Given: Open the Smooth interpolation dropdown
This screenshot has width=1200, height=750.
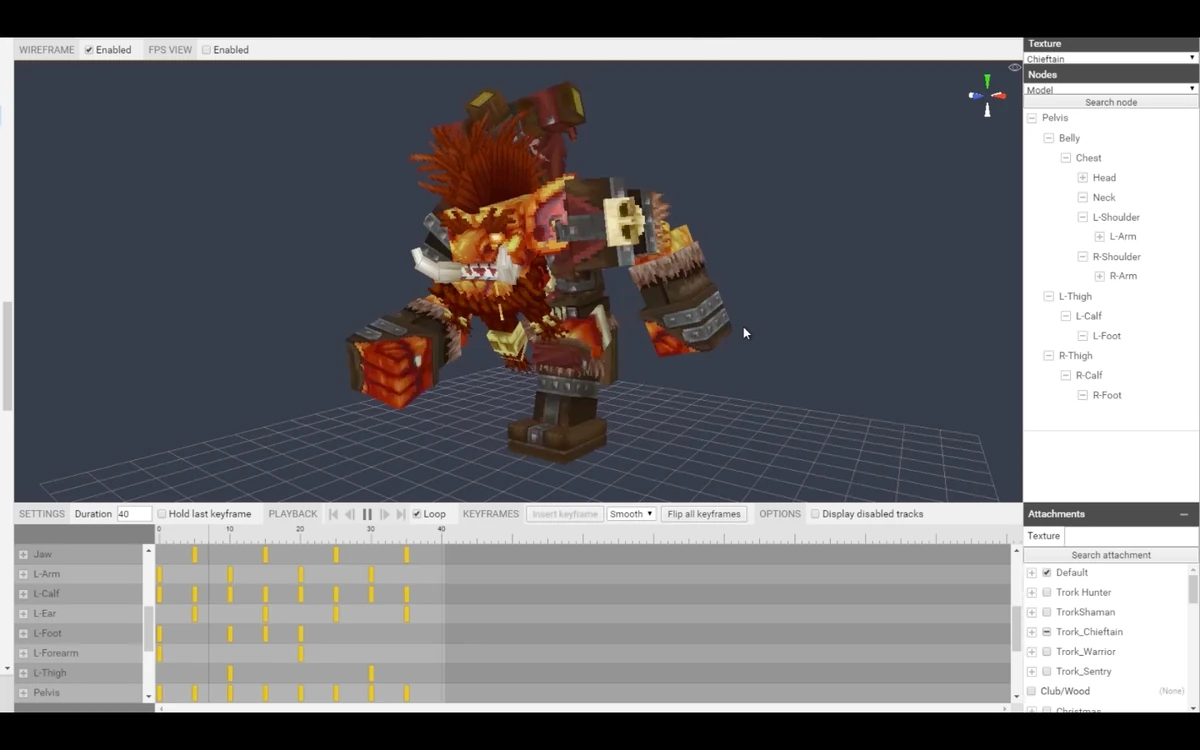Looking at the screenshot, I should pos(631,513).
